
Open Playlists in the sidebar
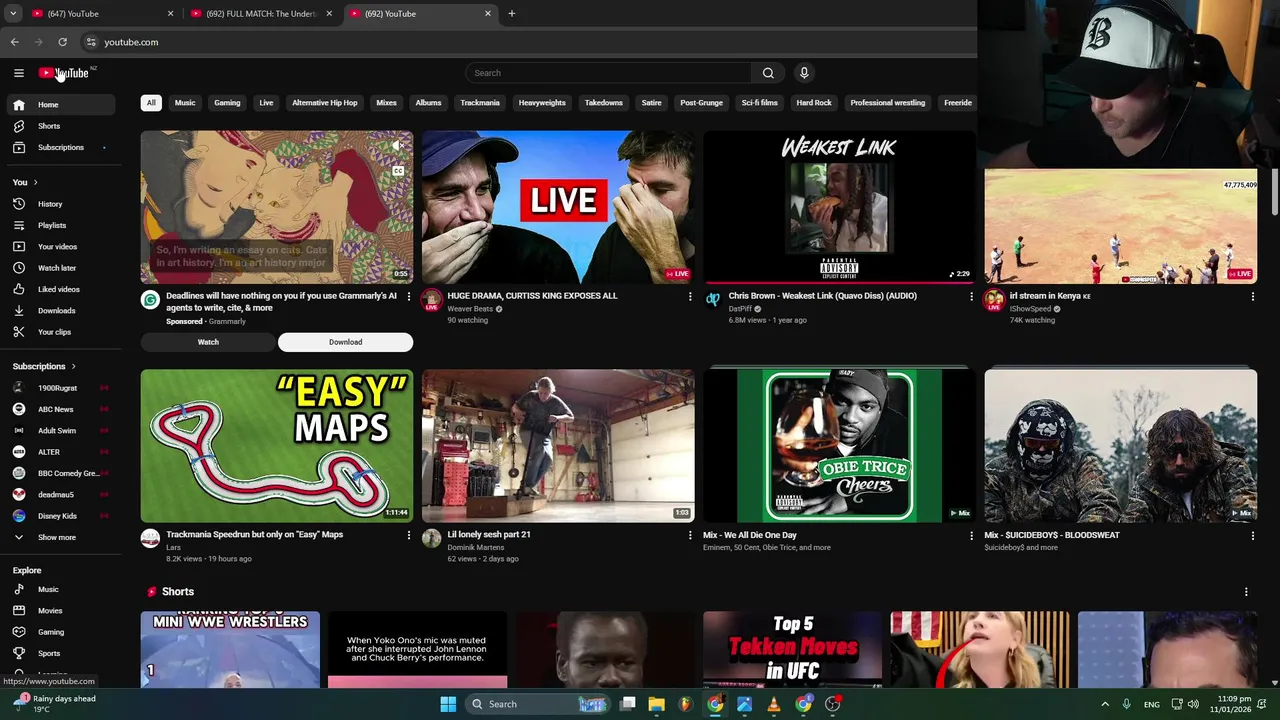coord(61,225)
